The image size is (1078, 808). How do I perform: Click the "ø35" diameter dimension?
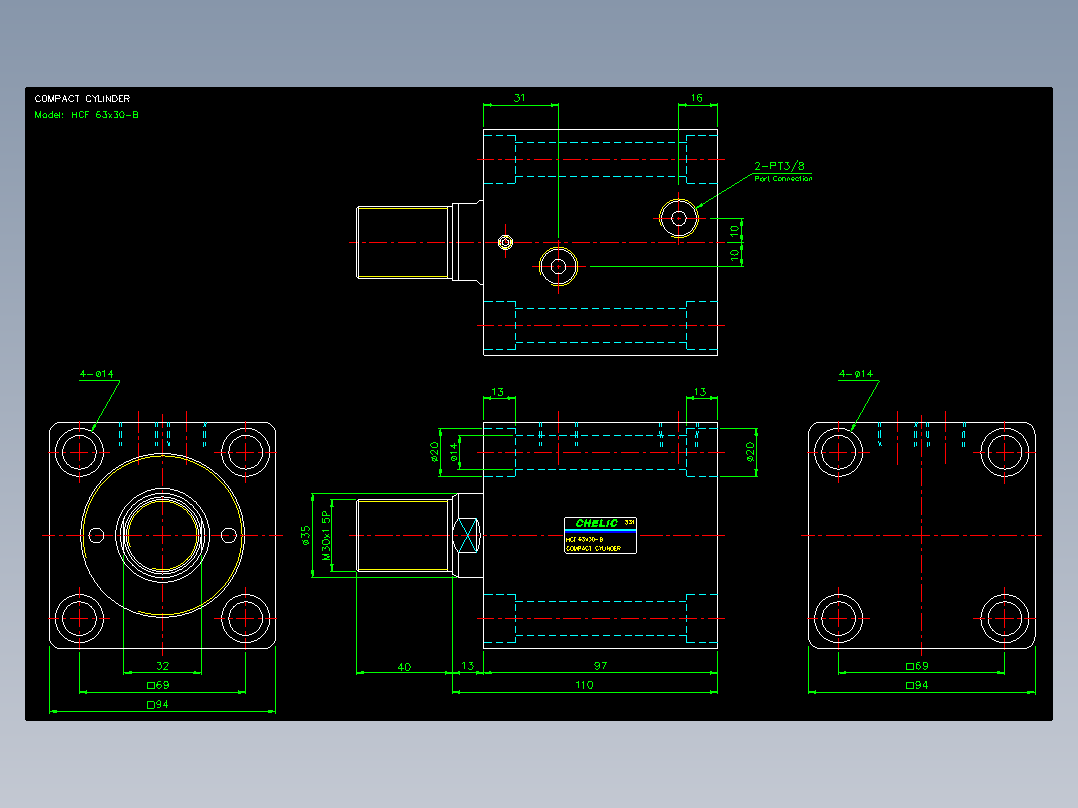coord(306,536)
